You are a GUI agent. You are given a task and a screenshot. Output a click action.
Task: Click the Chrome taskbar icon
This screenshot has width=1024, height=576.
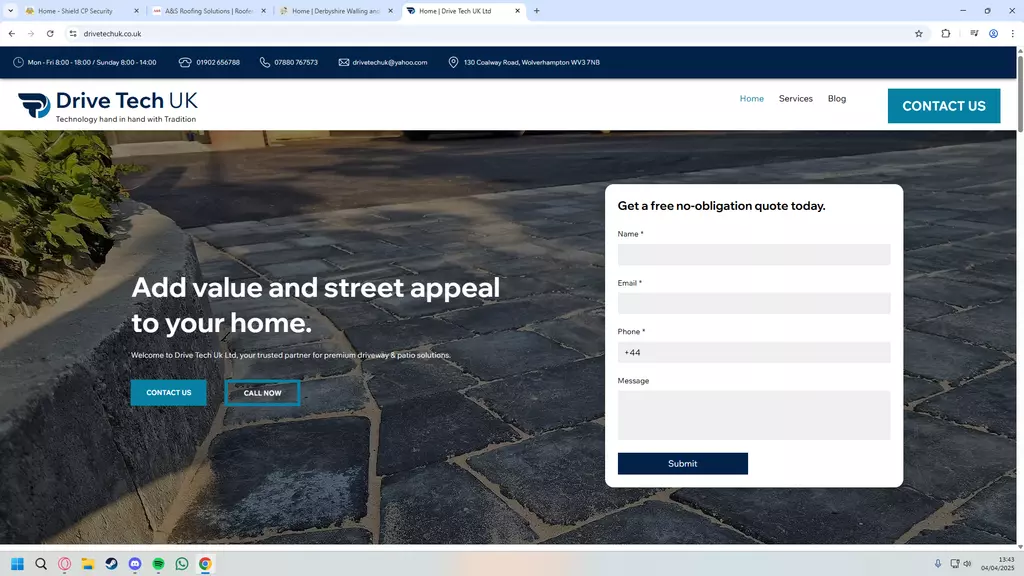205,564
